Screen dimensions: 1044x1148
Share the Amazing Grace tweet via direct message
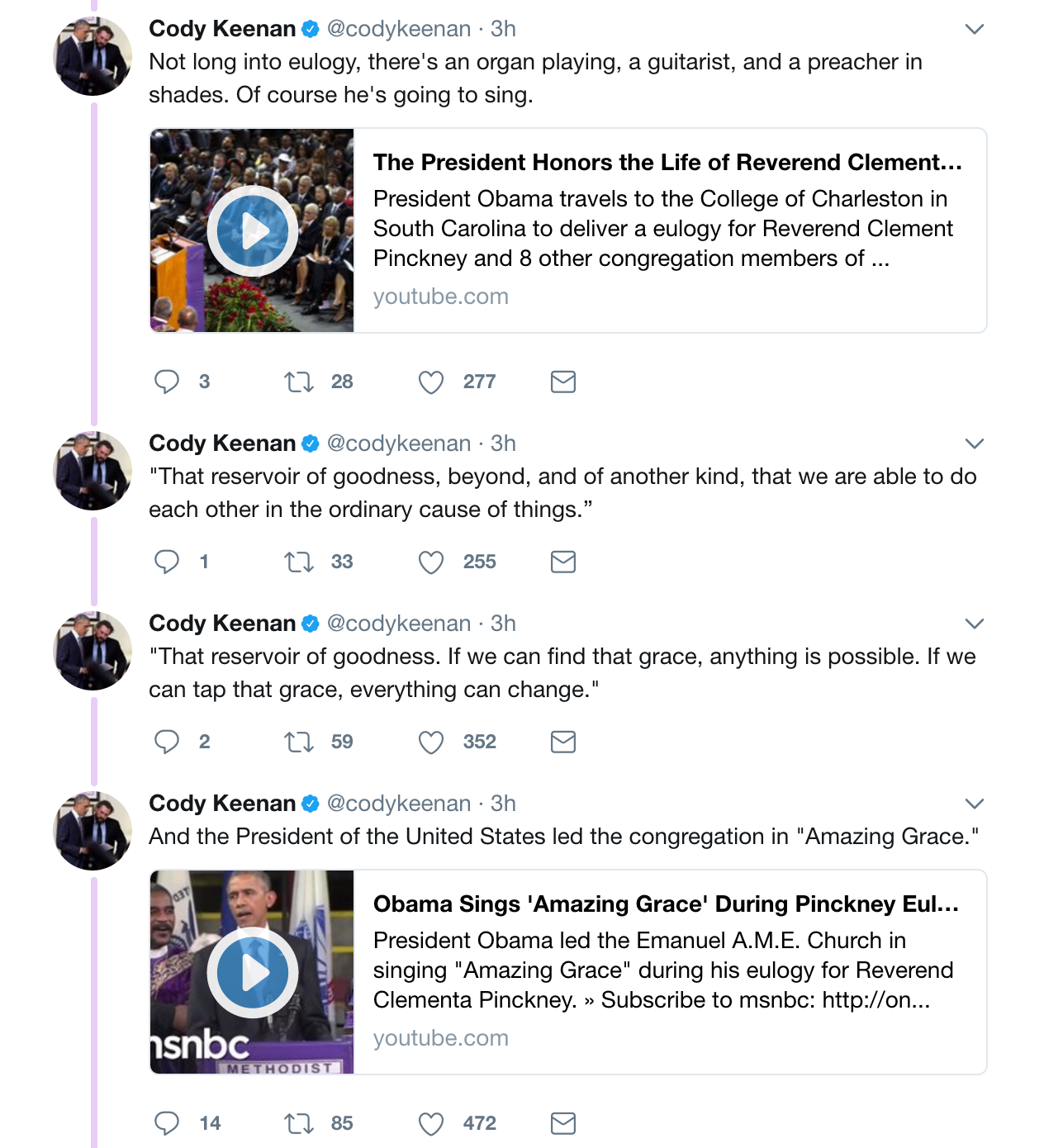coord(563,1123)
